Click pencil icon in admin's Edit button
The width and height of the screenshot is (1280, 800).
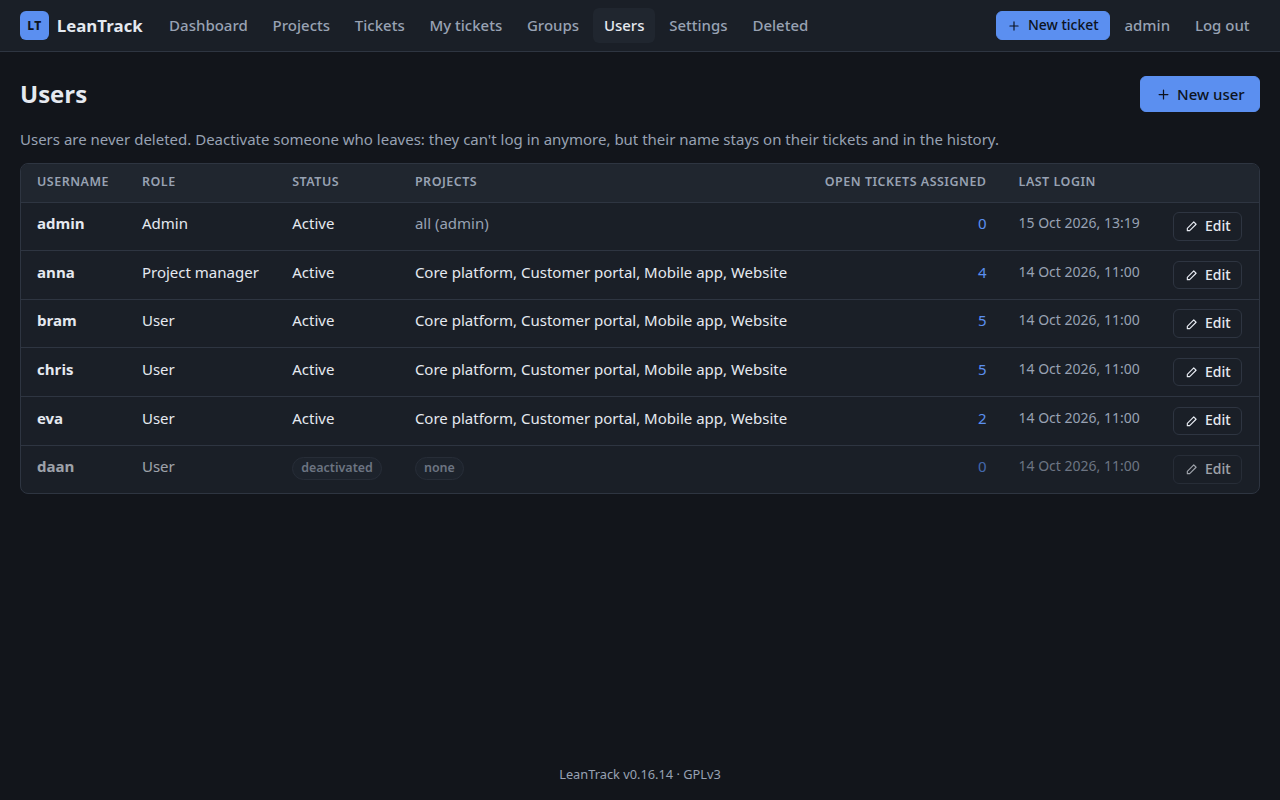tap(1191, 227)
